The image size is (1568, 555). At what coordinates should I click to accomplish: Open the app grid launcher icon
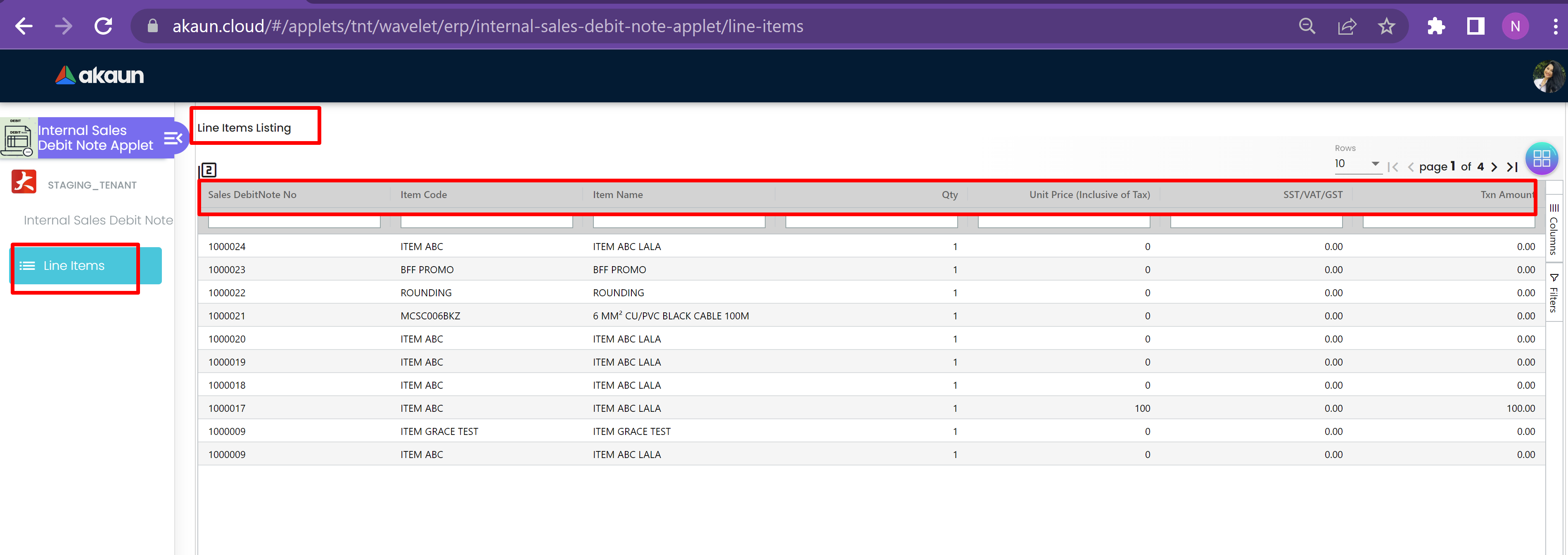pyautogui.click(x=1541, y=159)
